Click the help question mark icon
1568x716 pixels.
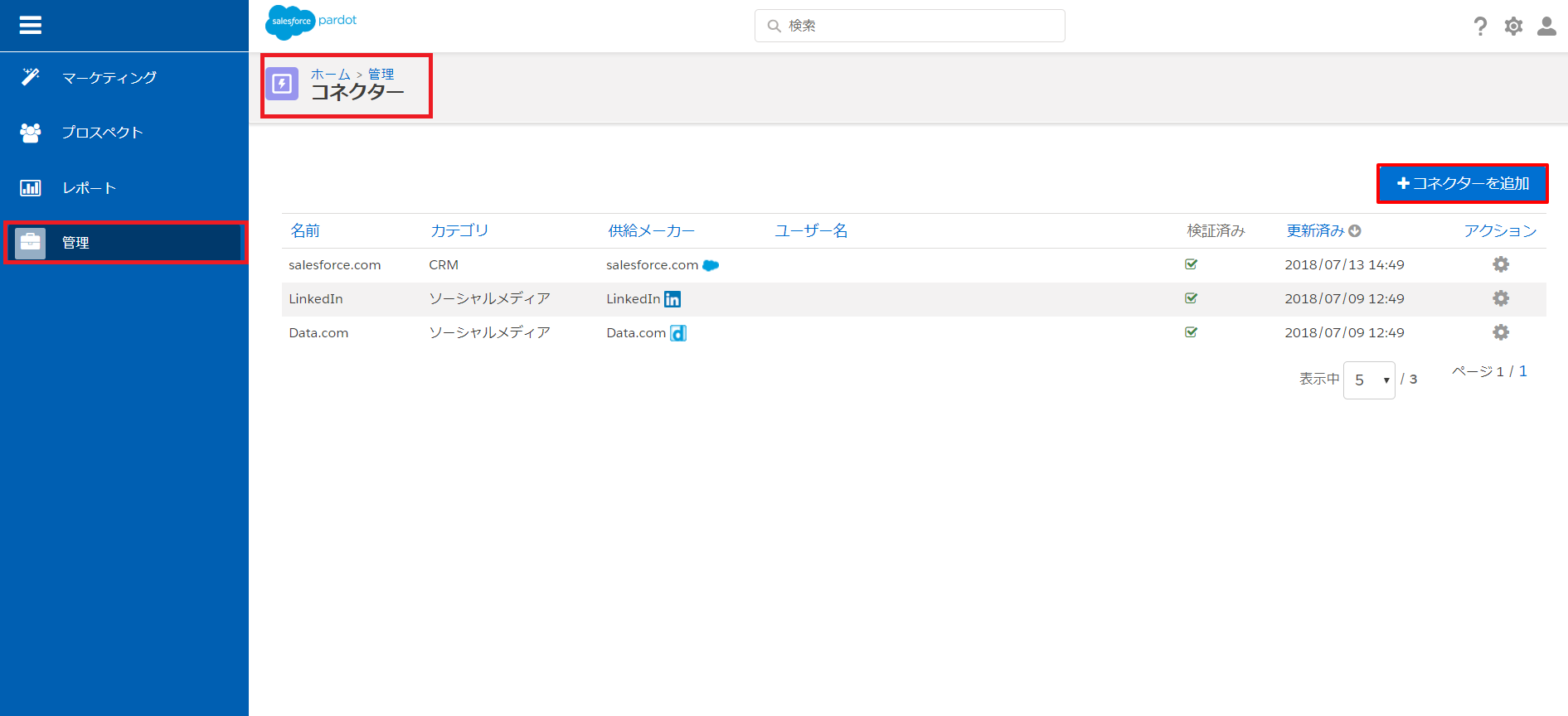pos(1480,27)
